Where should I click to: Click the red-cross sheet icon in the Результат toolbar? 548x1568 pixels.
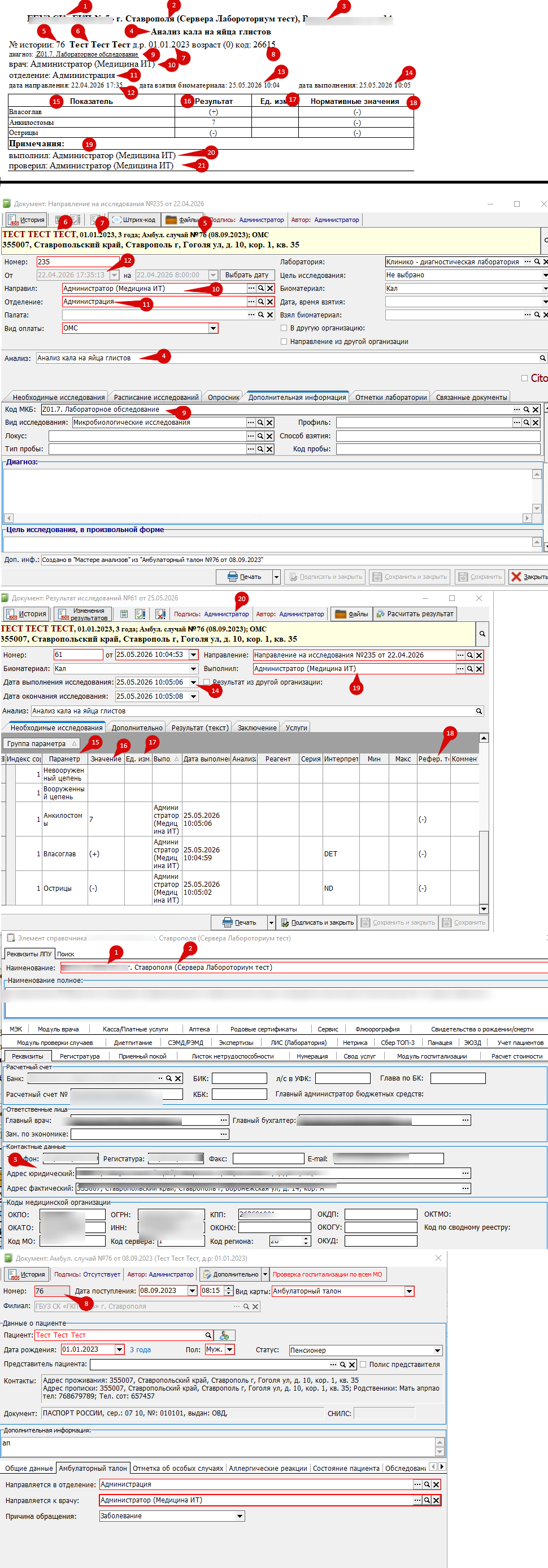pos(160,614)
